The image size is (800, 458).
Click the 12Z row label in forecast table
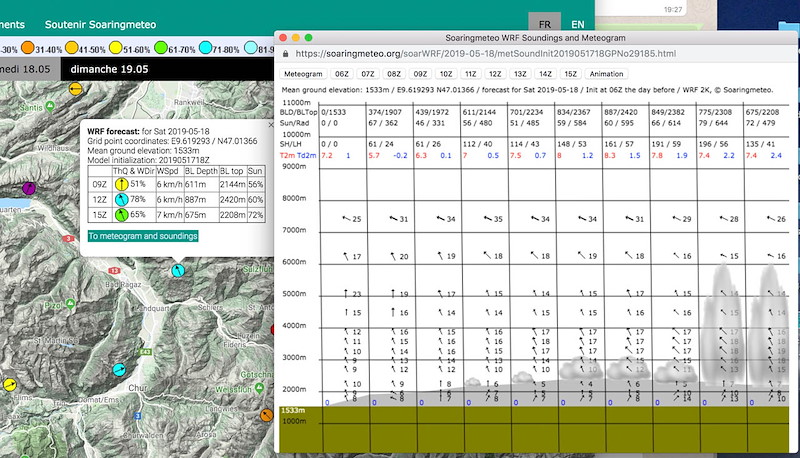click(99, 199)
